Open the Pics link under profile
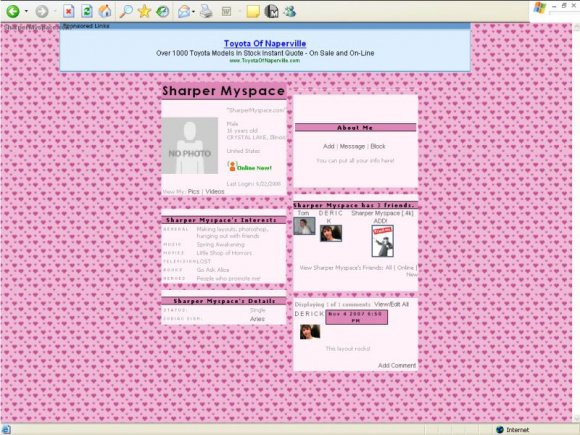Image resolution: width=580 pixels, height=435 pixels. coord(193,192)
